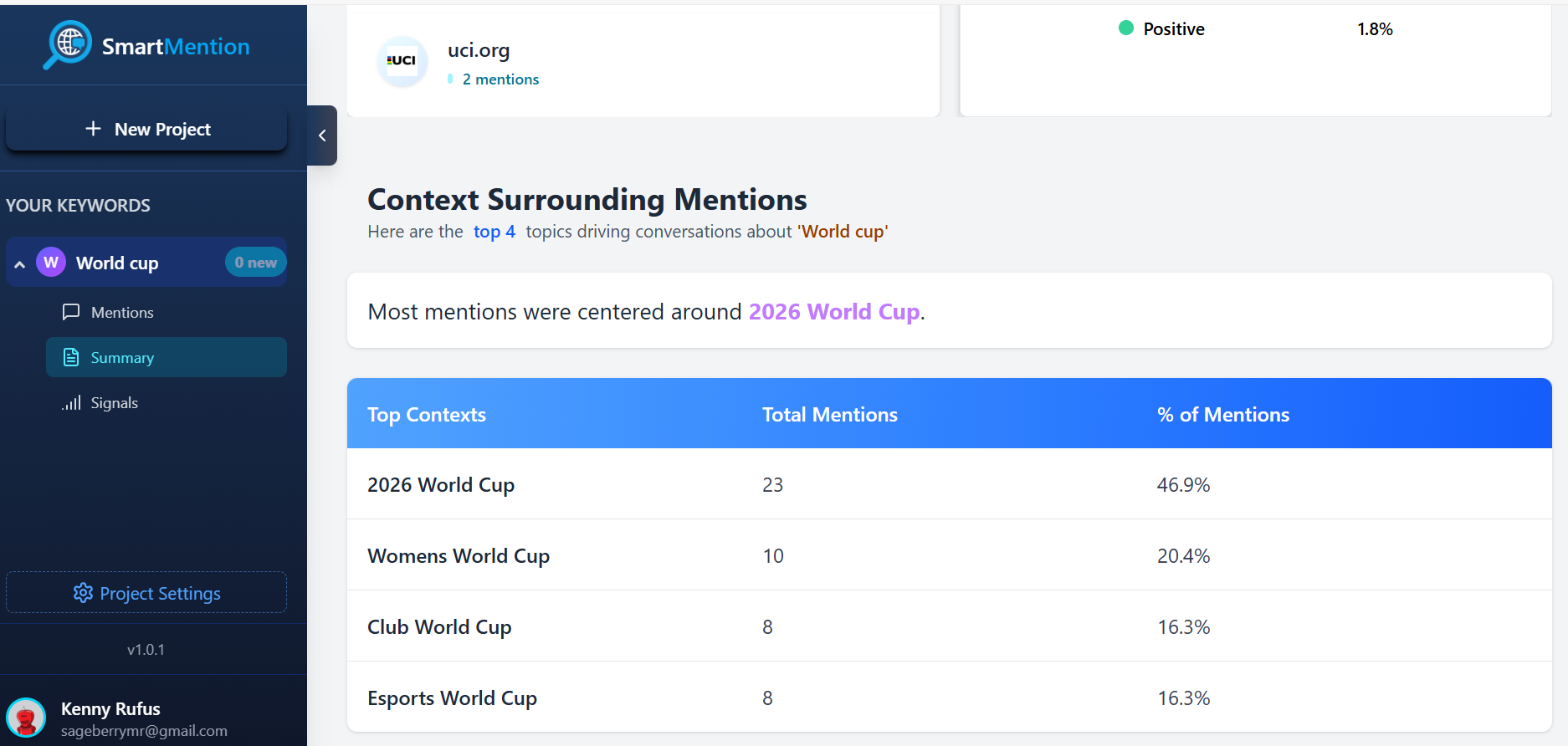Click the green Positive sentiment dot

click(1126, 28)
